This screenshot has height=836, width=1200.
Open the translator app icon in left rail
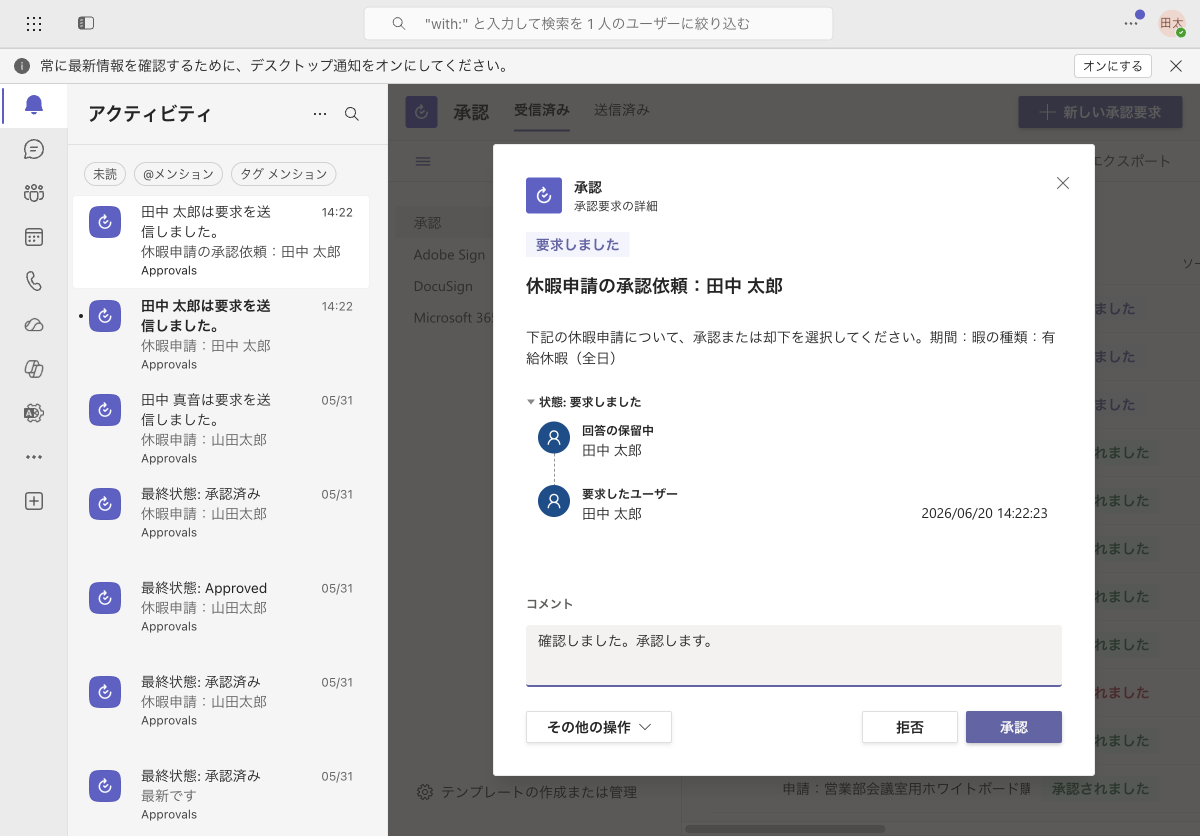pyautogui.click(x=34, y=413)
